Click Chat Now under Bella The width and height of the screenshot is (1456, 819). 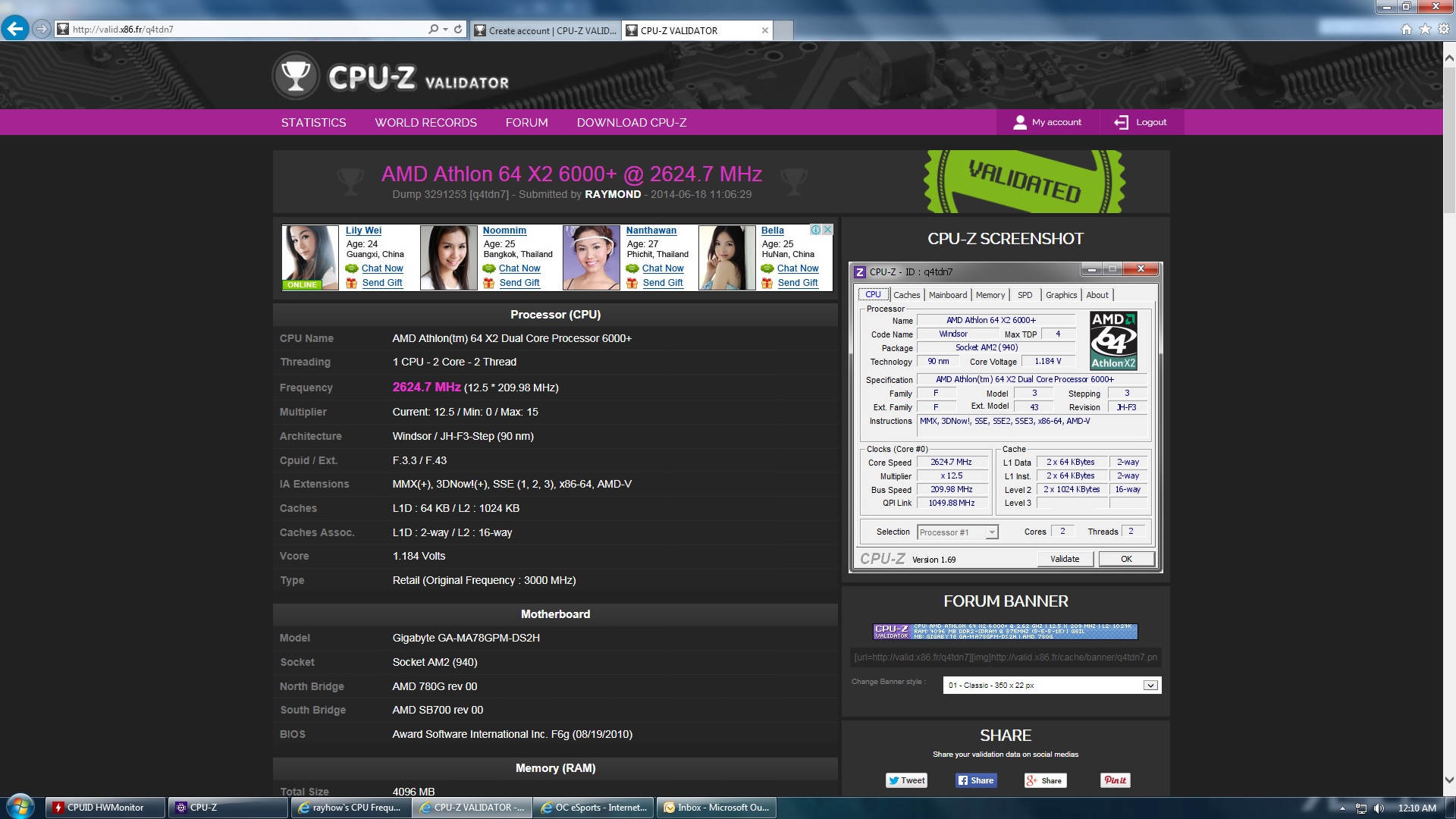pos(798,268)
